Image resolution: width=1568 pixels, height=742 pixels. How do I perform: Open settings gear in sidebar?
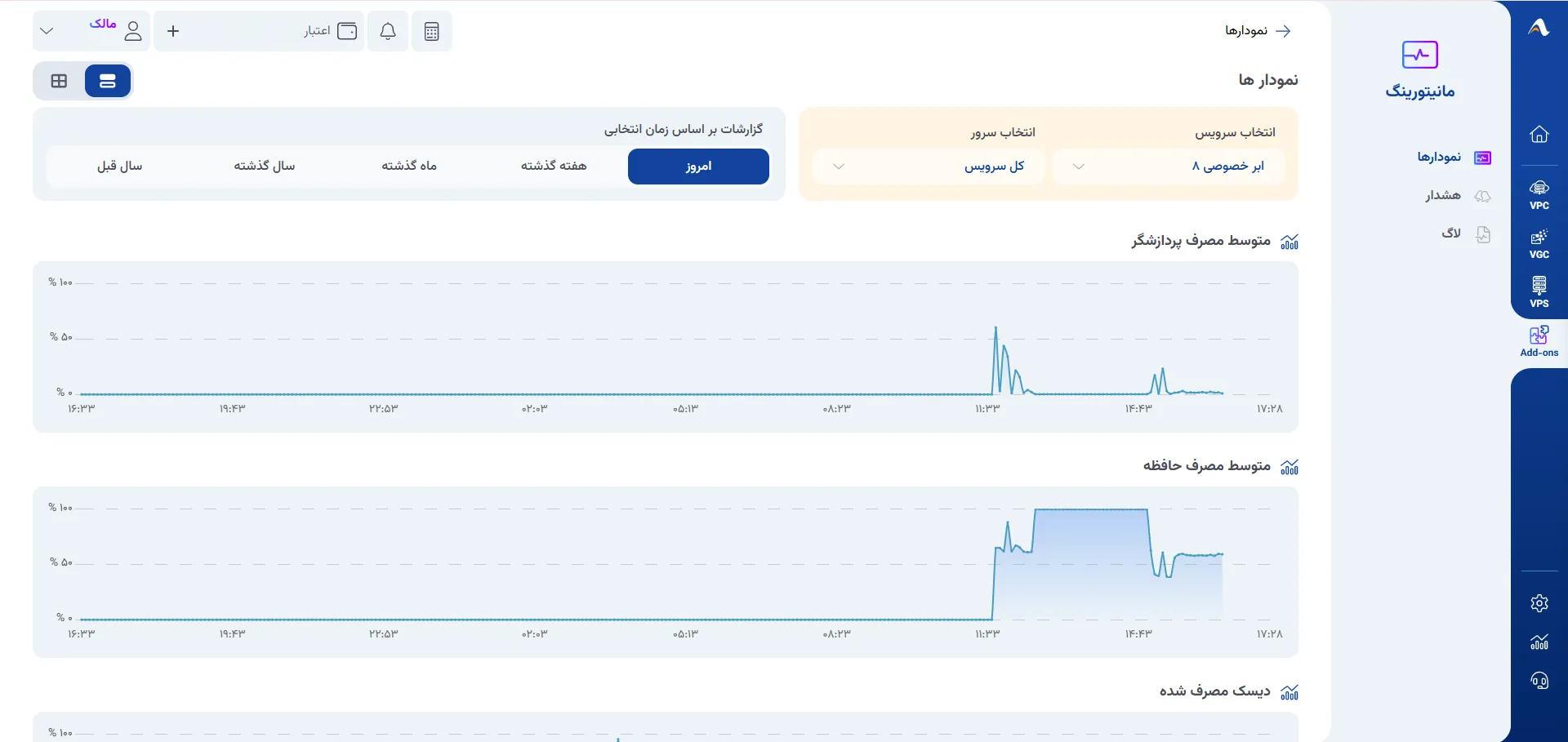(x=1539, y=603)
